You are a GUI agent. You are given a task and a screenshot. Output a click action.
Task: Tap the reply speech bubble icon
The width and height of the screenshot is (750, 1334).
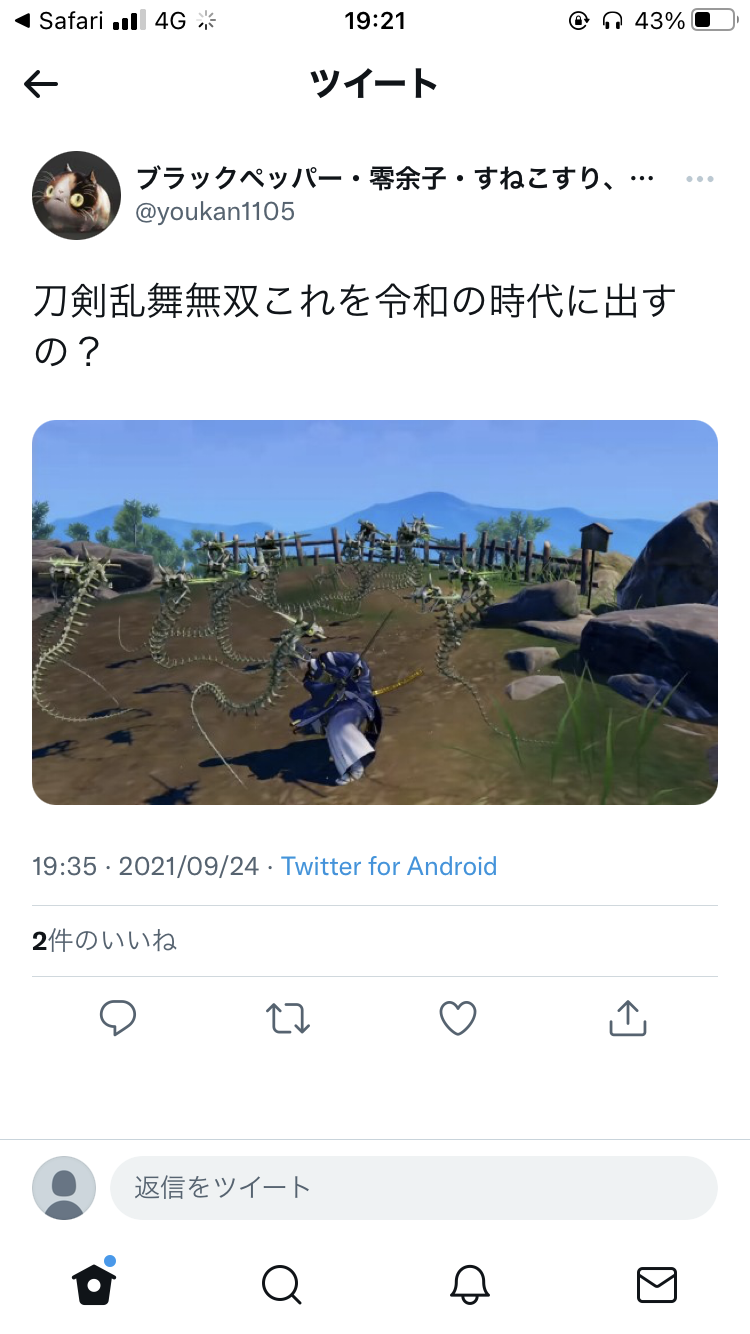click(x=118, y=1018)
